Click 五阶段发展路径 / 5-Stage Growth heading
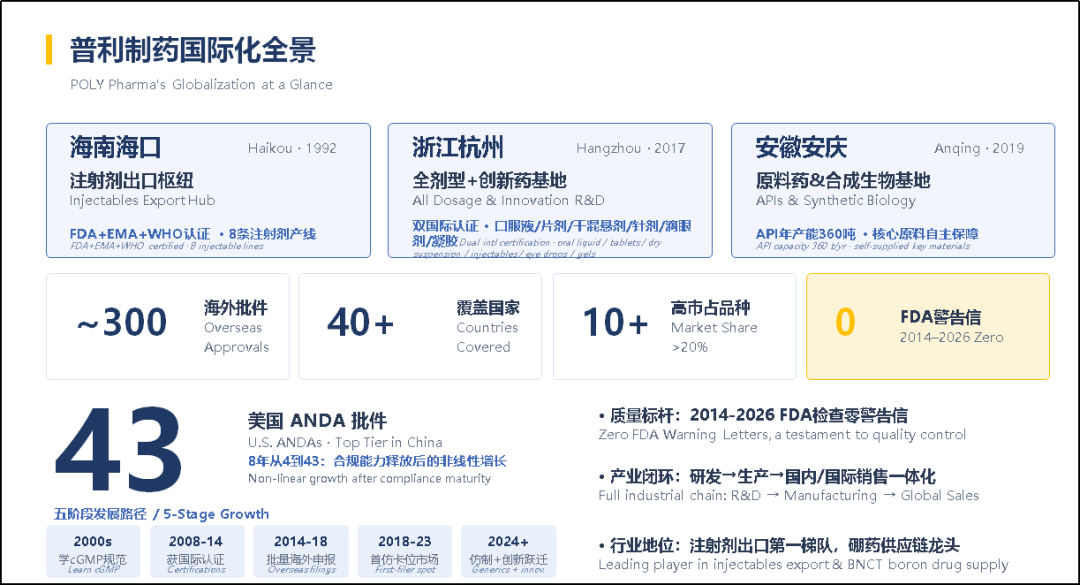 coord(161,514)
